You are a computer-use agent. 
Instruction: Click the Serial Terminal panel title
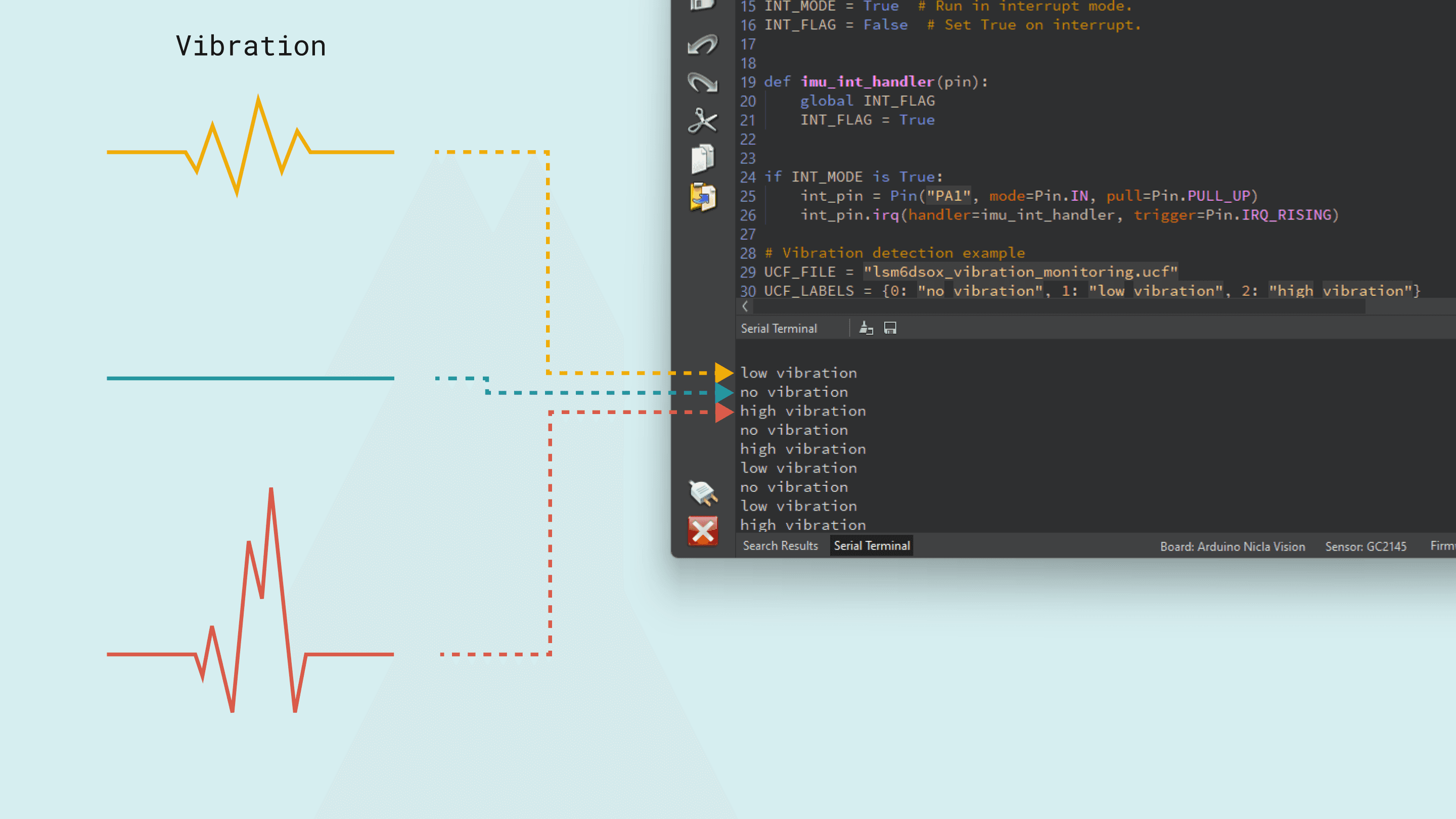779,329
